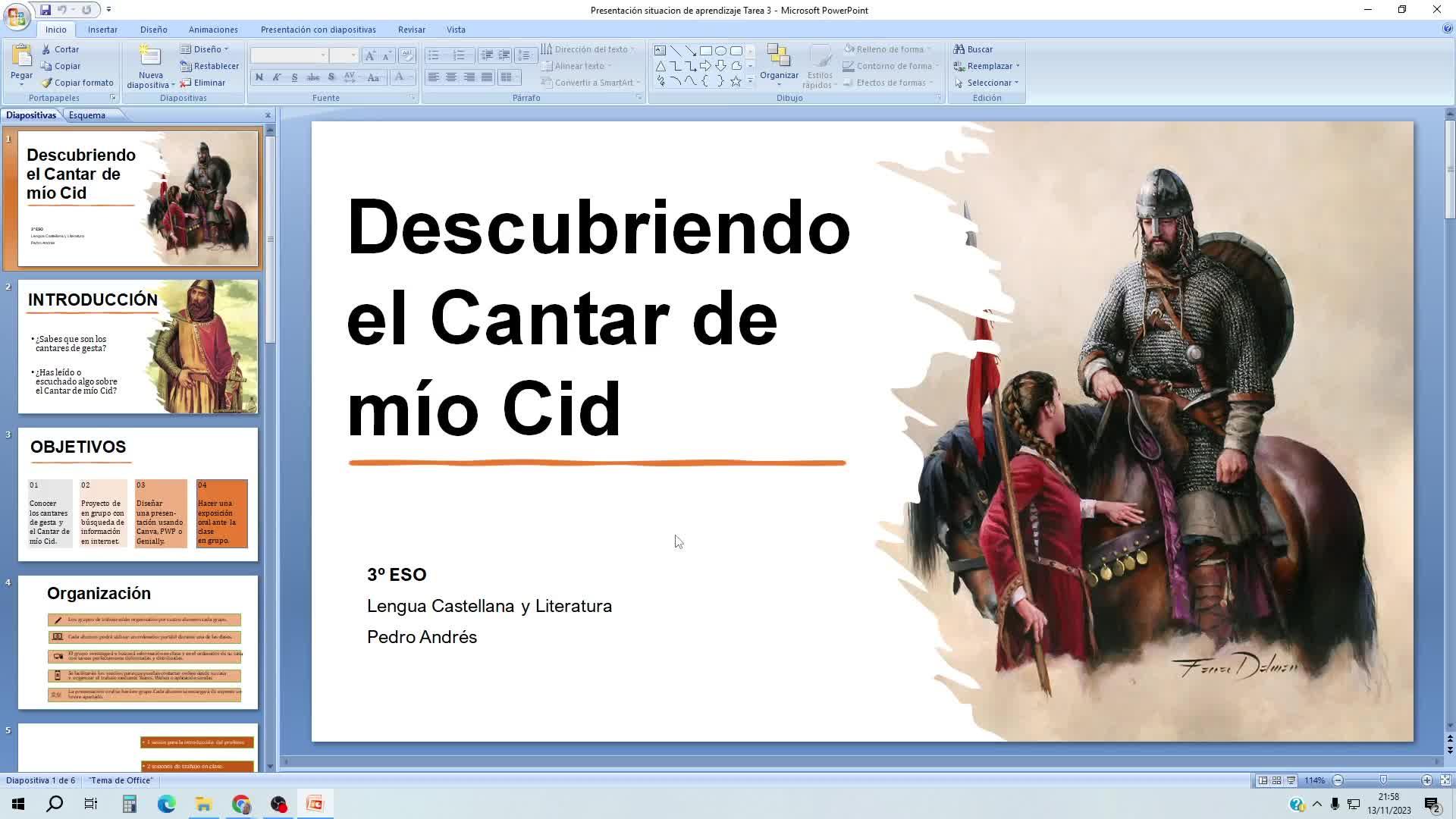Toggle align text right

(x=469, y=77)
